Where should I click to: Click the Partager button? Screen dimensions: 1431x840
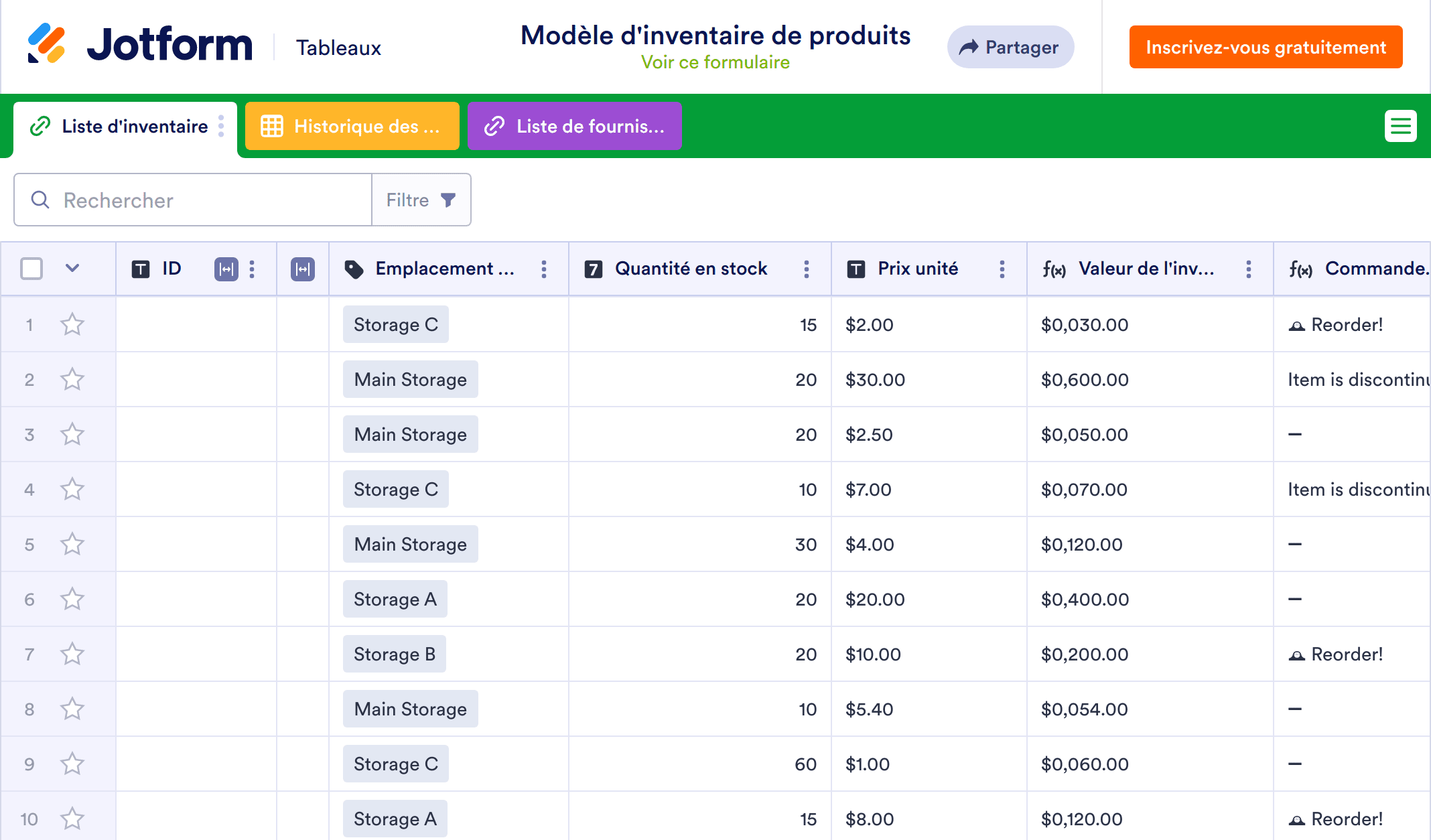(x=1010, y=47)
